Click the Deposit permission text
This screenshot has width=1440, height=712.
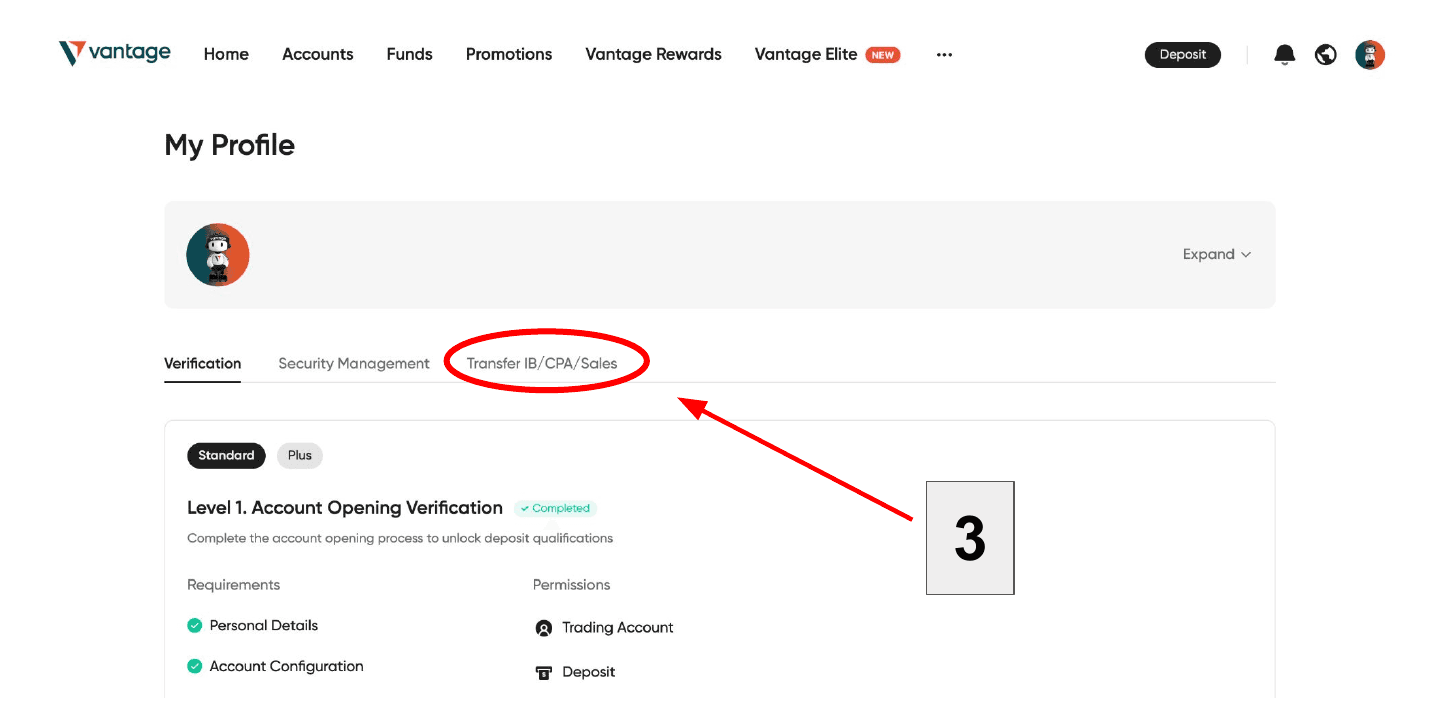coord(589,672)
